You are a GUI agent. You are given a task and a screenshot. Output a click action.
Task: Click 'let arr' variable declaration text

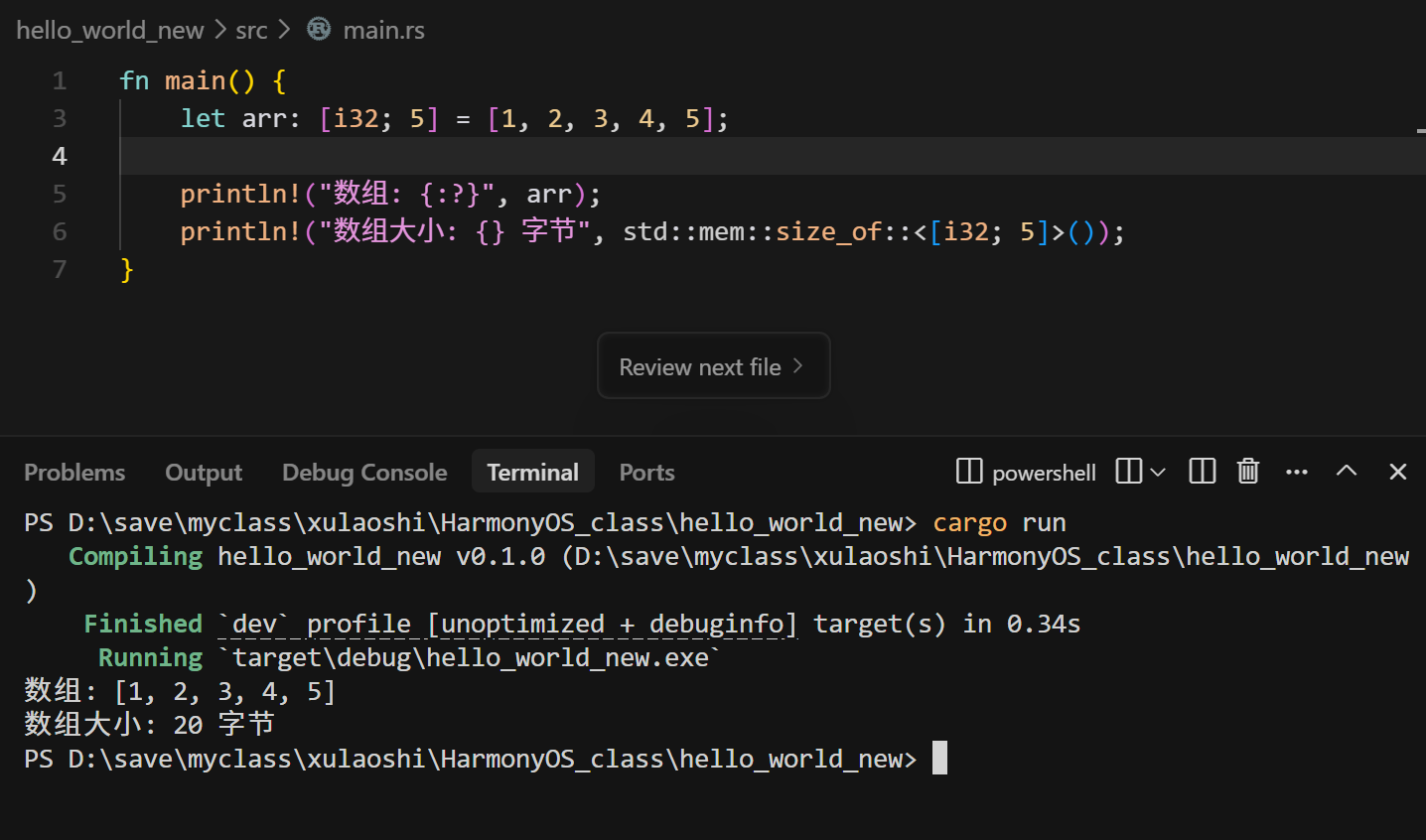coord(240,118)
